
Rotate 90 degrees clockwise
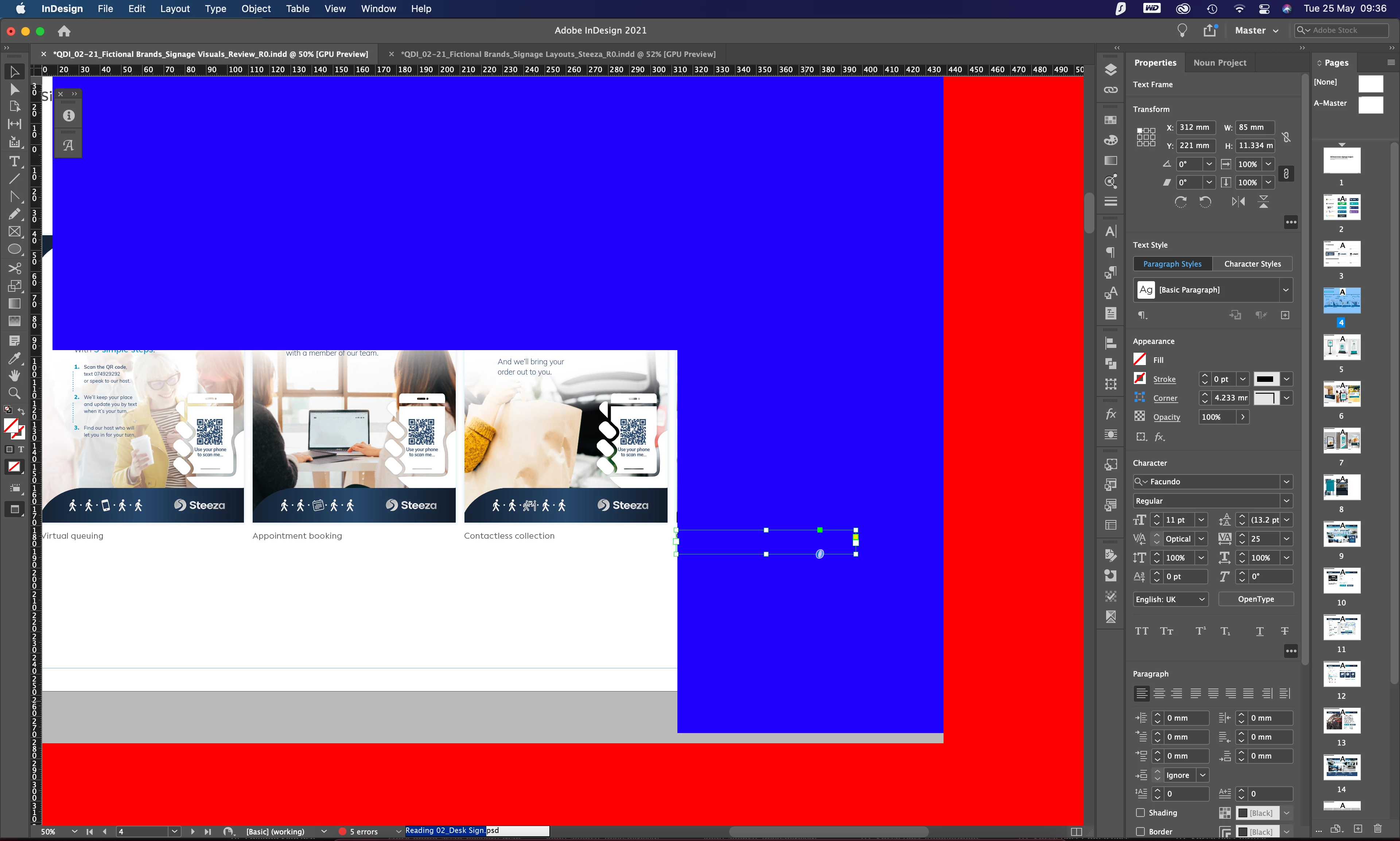coord(1180,202)
